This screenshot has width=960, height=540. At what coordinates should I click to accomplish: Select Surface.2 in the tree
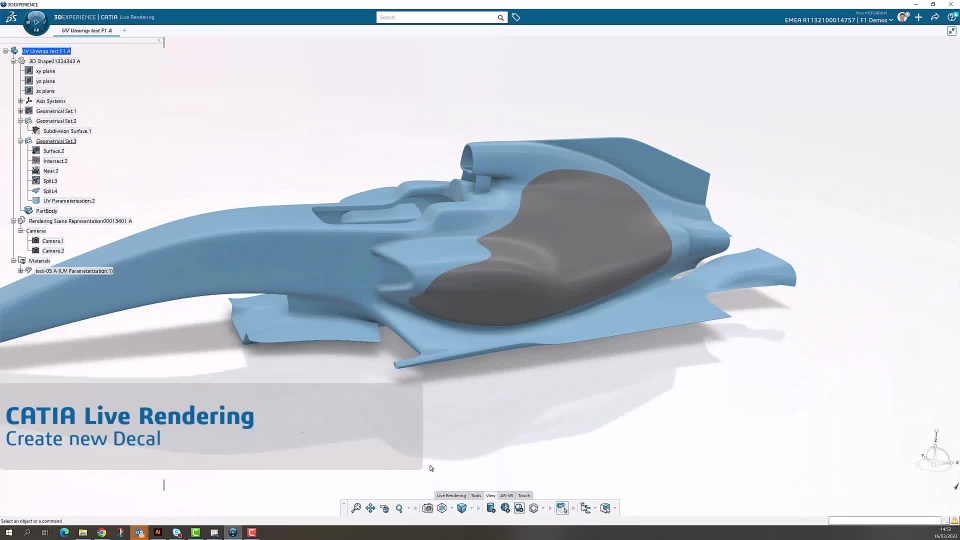pos(53,151)
